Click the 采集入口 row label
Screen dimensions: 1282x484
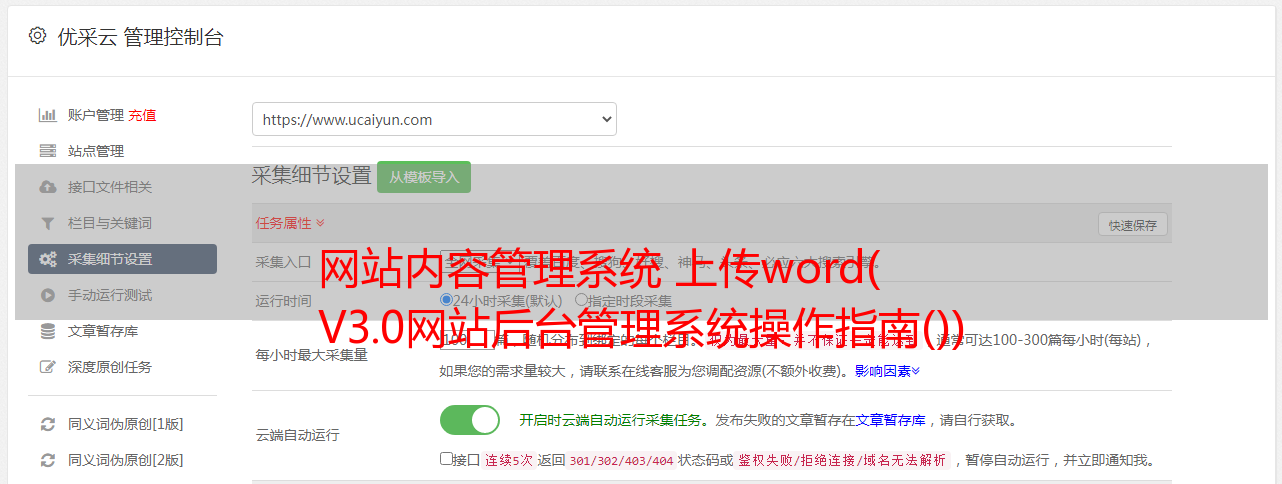tap(283, 262)
